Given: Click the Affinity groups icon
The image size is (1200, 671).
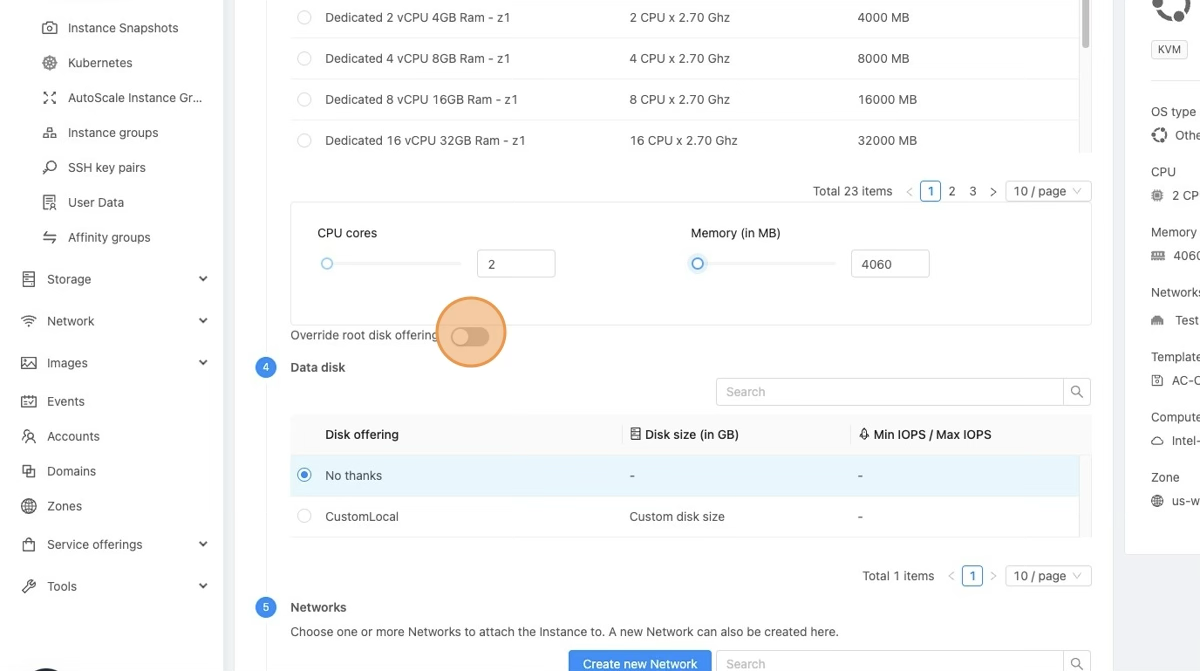Looking at the screenshot, I should point(49,238).
